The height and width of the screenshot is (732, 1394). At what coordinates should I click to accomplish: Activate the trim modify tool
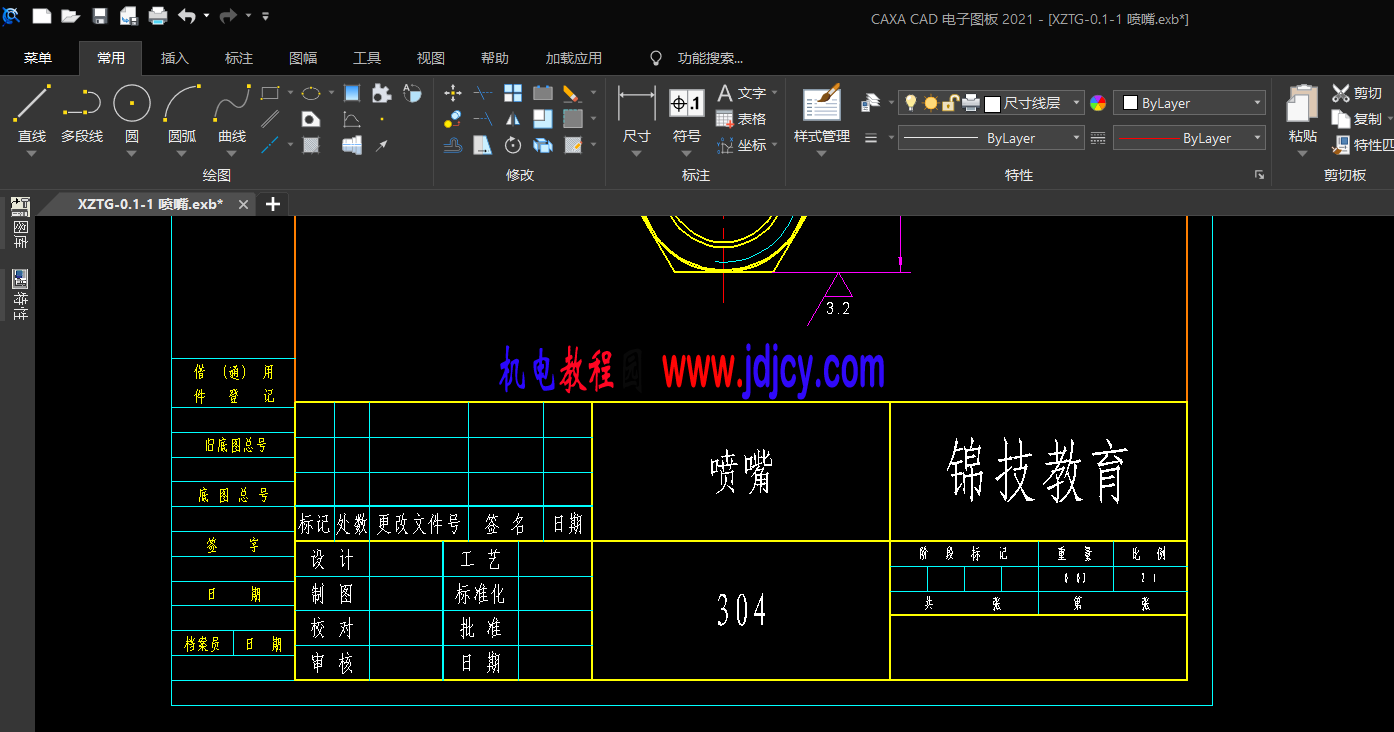click(x=483, y=93)
